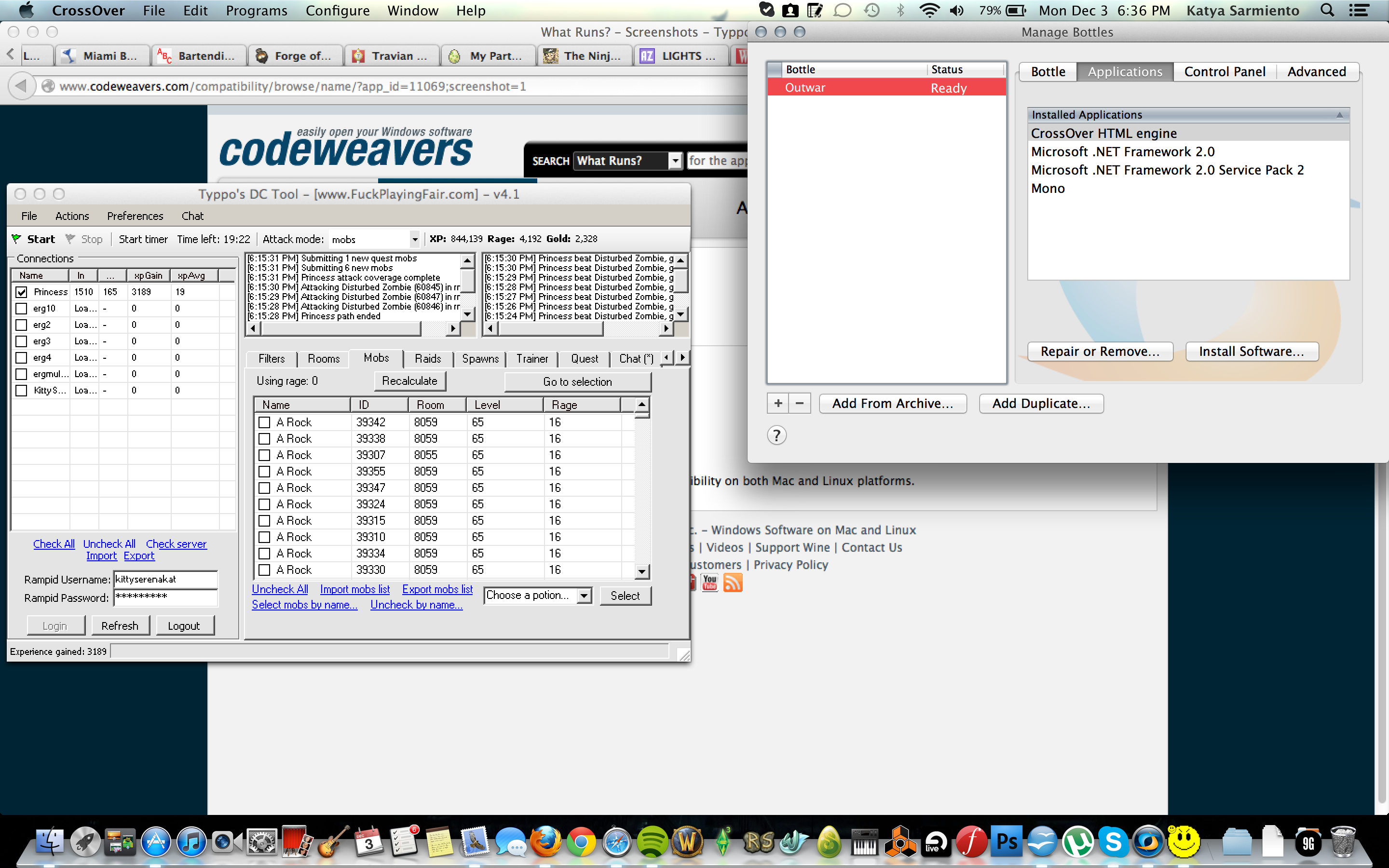Click the YouTube icon on the codeweavers page
The image size is (1389, 868).
(x=709, y=583)
